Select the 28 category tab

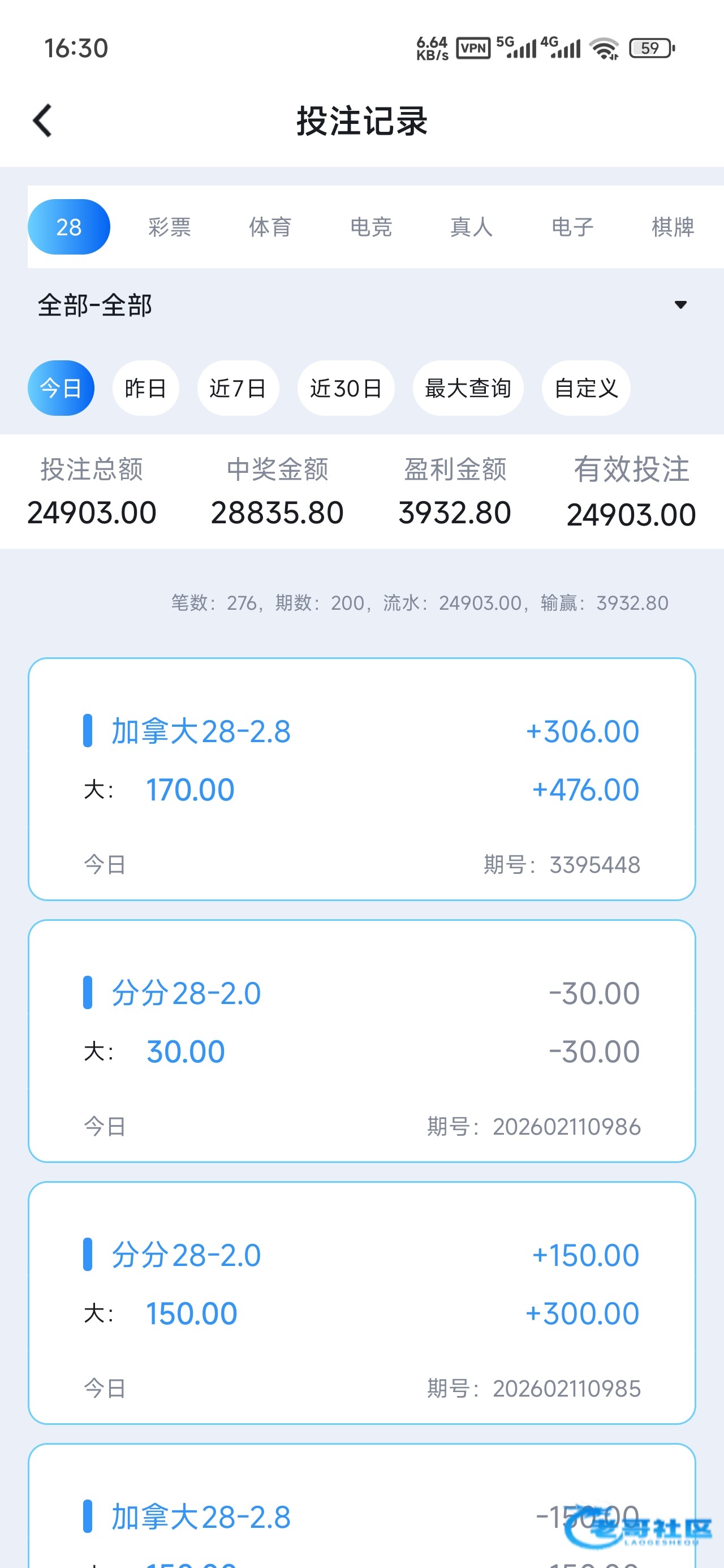[x=69, y=227]
